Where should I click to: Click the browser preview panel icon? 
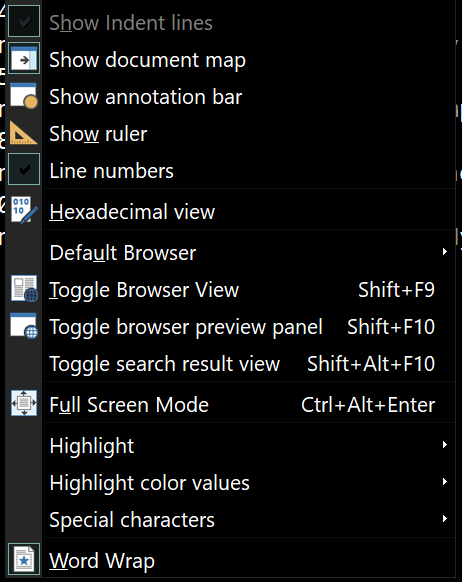pyautogui.click(x=24, y=326)
